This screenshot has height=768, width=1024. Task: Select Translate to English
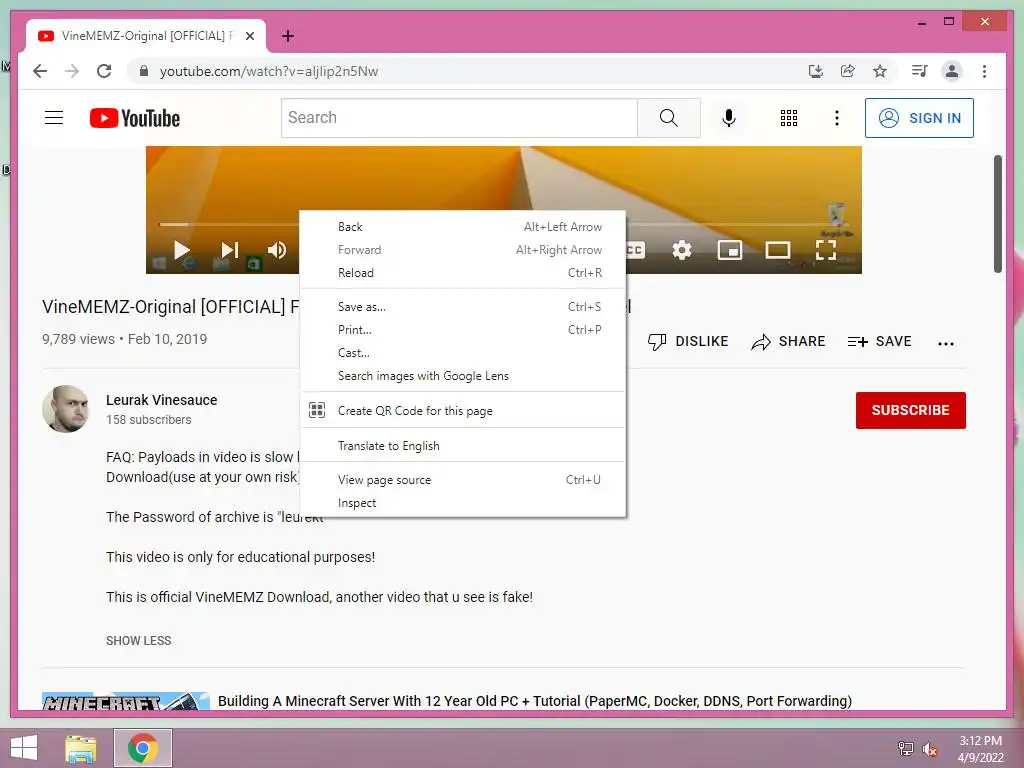click(x=463, y=446)
